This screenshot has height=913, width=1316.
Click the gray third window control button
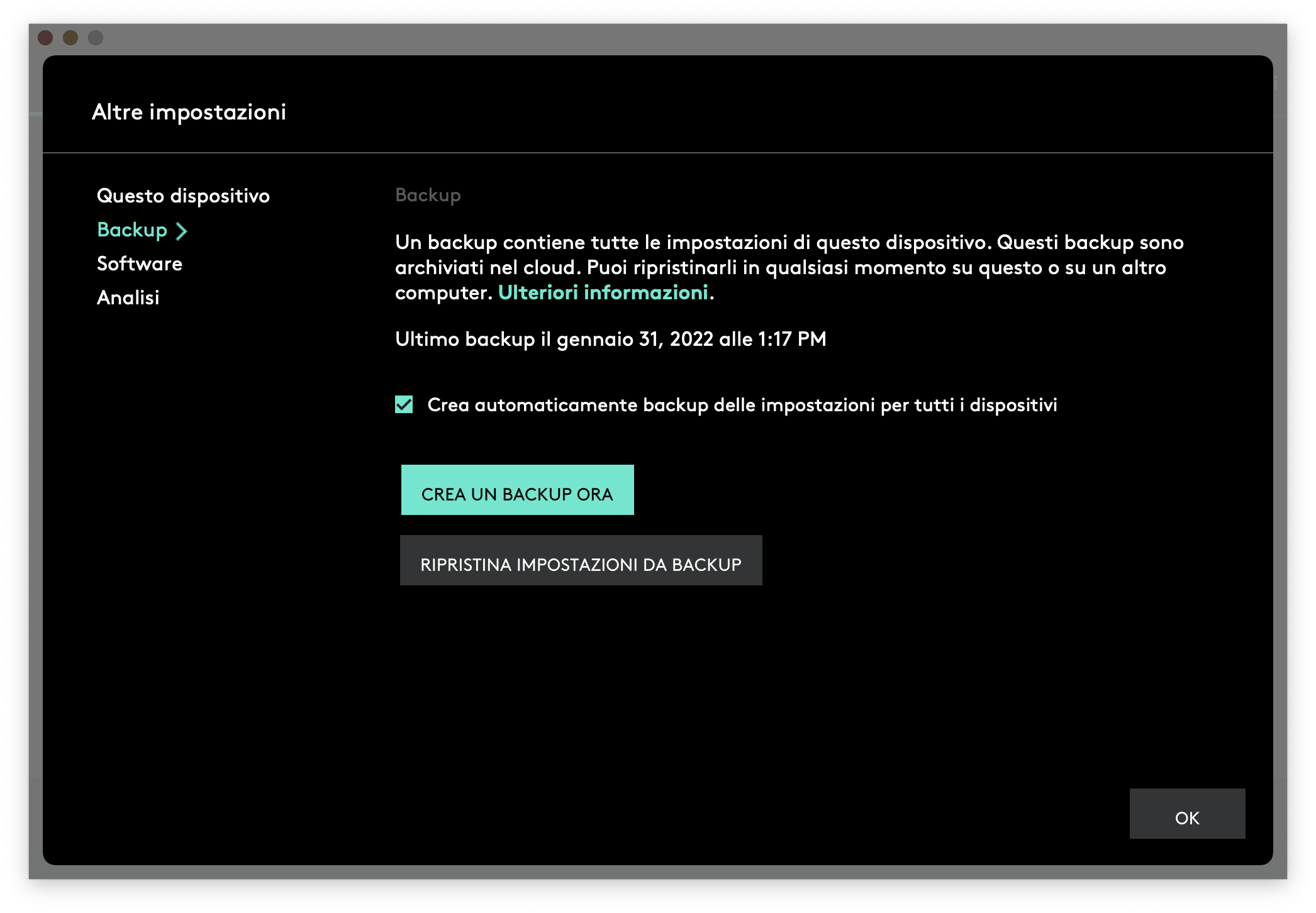(x=96, y=38)
